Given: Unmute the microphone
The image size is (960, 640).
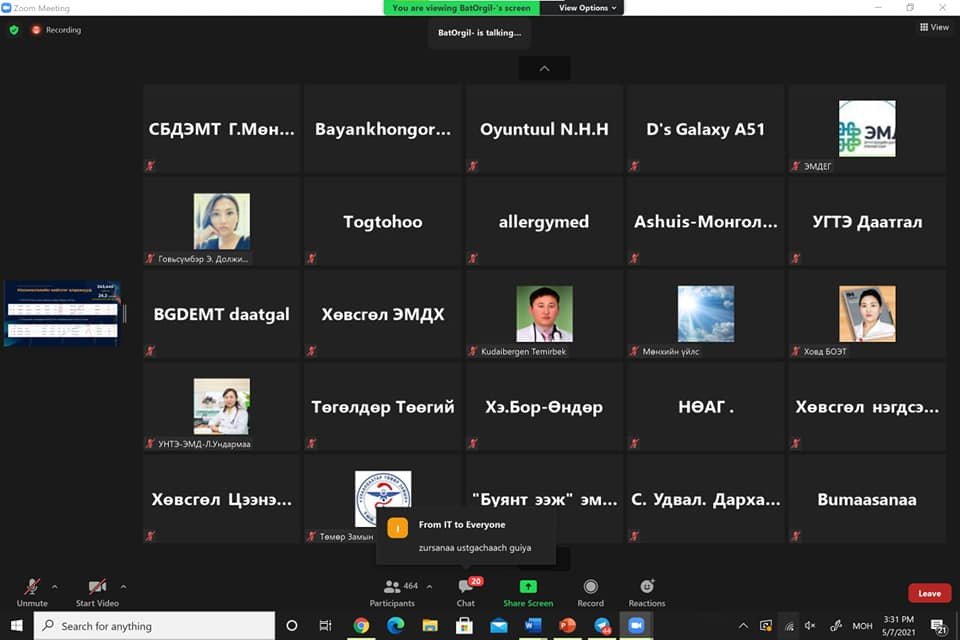Looking at the screenshot, I should point(32,588).
